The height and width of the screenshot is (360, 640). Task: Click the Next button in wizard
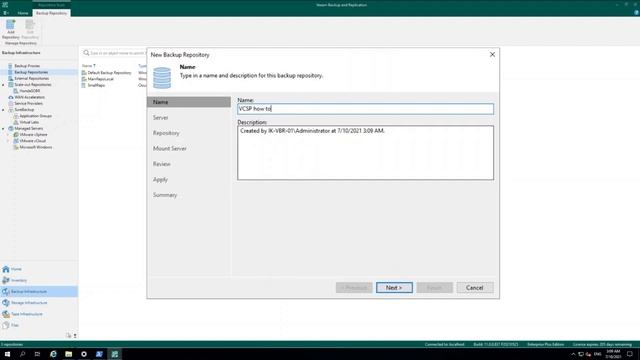point(394,288)
